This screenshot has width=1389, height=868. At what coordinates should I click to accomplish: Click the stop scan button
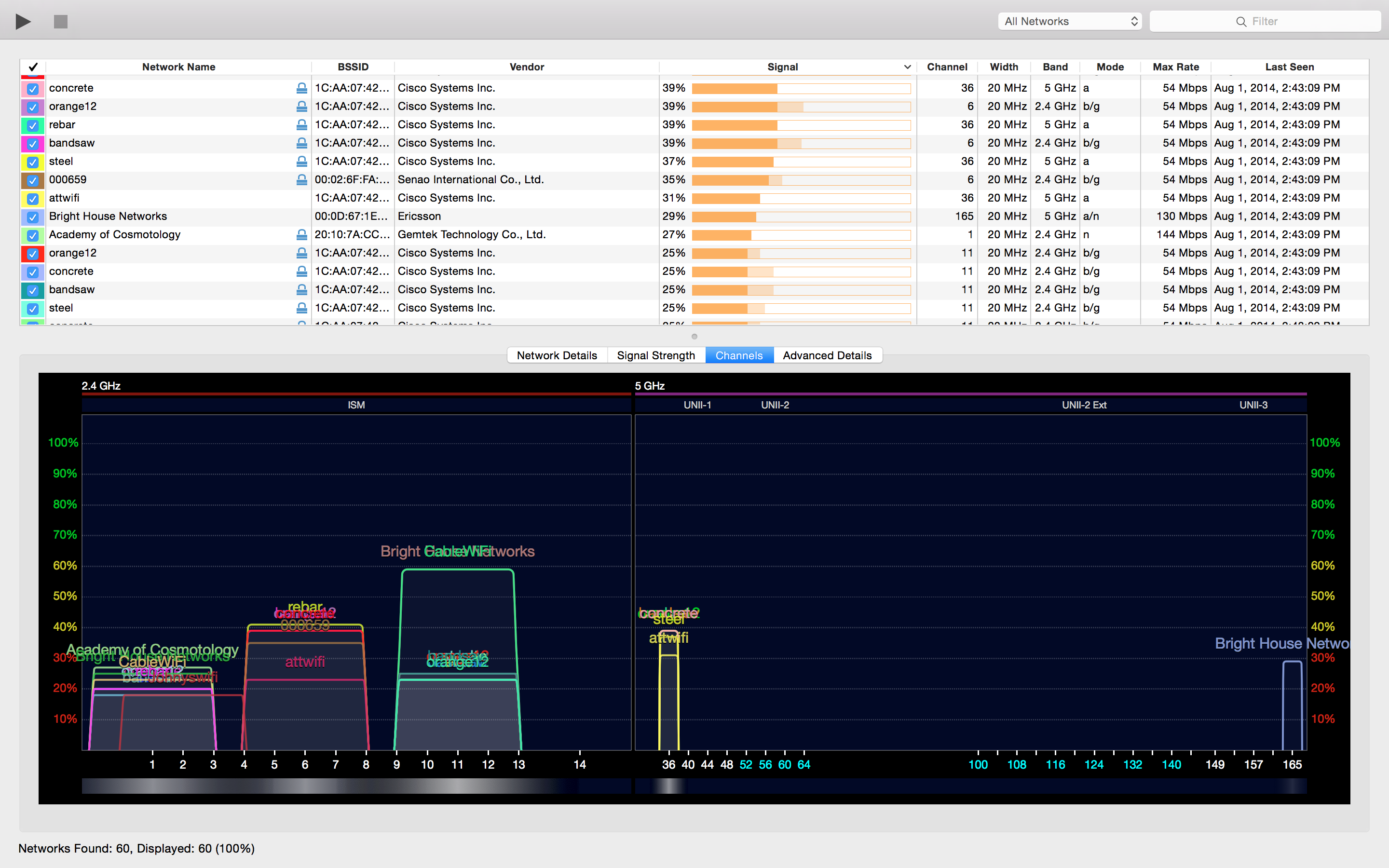[61, 22]
